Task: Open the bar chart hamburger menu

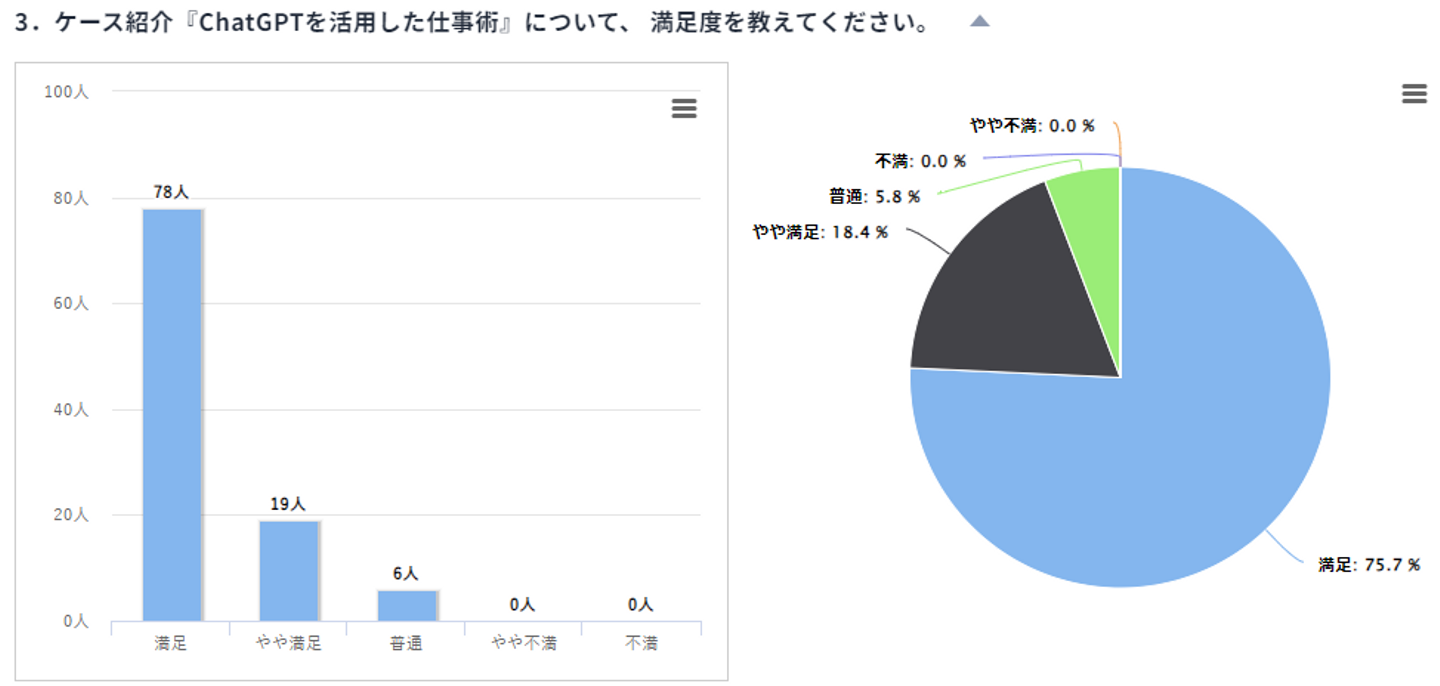Action: (684, 109)
